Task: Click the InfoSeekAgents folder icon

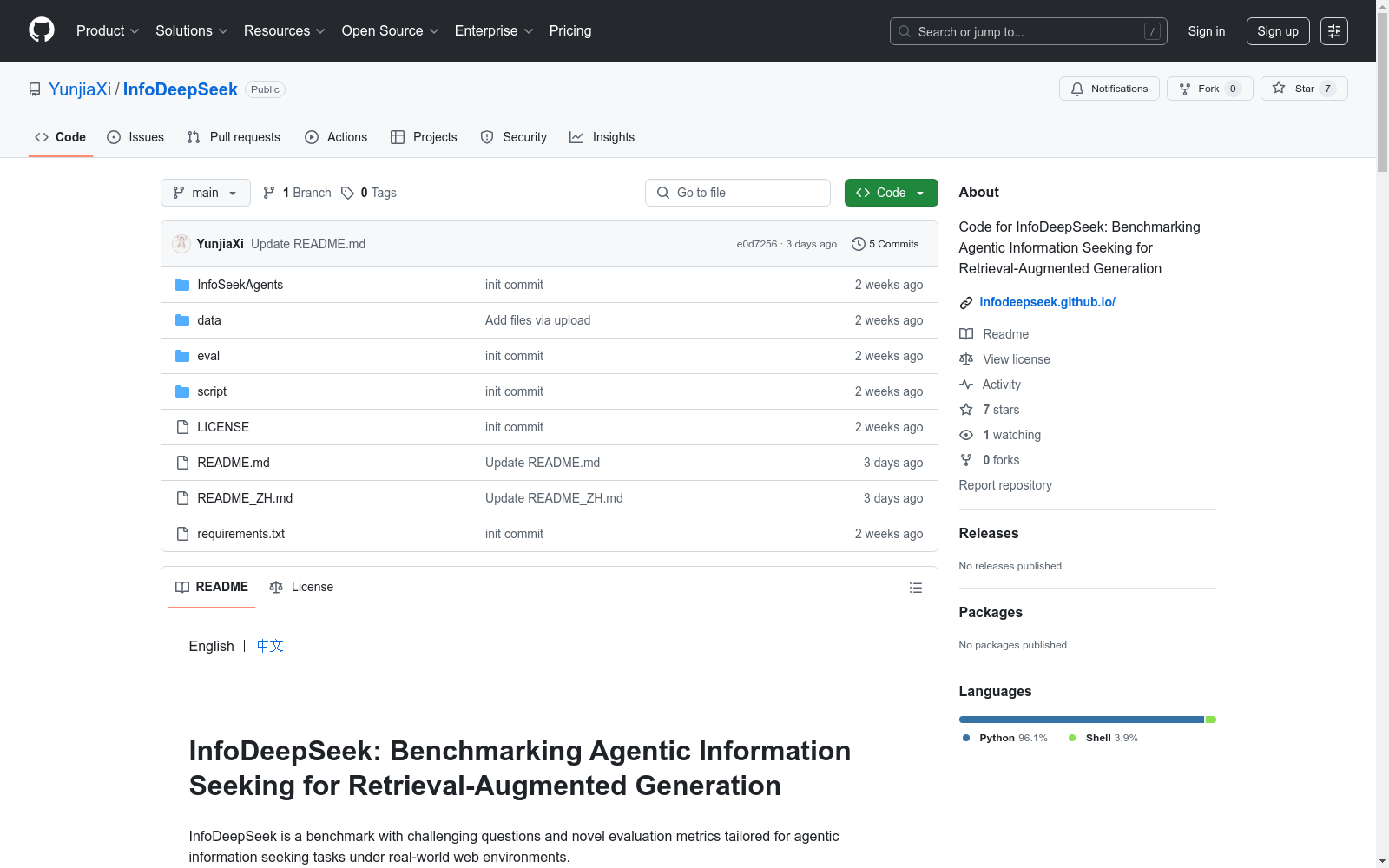Action: 182,285
